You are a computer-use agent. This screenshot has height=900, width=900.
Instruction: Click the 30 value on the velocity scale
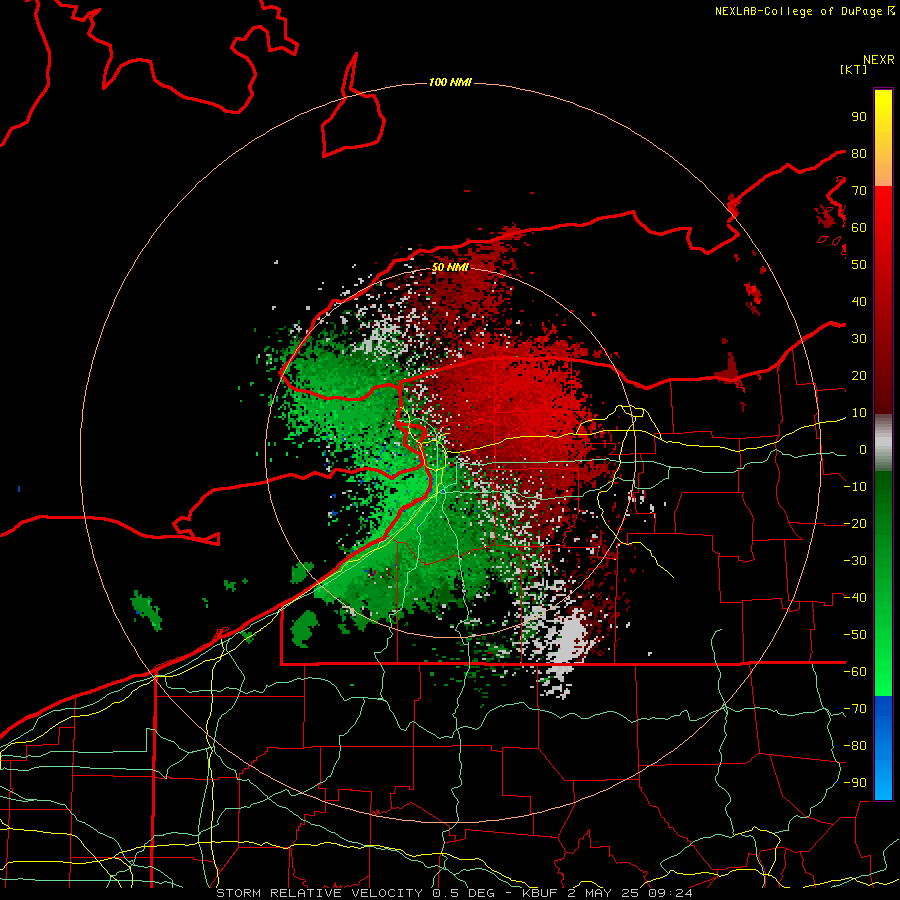(859, 339)
